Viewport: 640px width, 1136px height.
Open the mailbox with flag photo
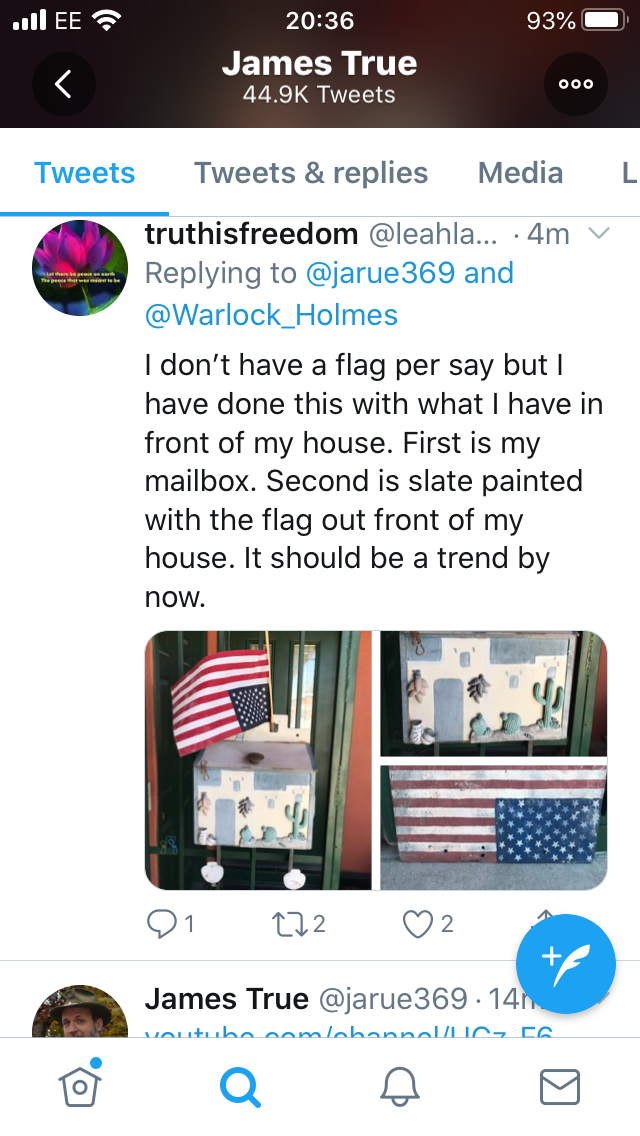click(x=258, y=760)
